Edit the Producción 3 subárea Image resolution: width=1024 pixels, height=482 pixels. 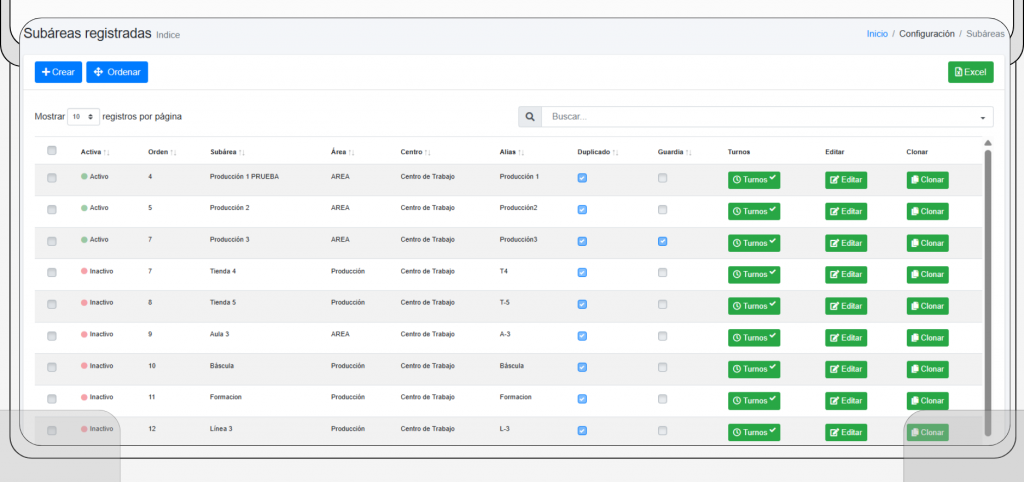point(846,243)
